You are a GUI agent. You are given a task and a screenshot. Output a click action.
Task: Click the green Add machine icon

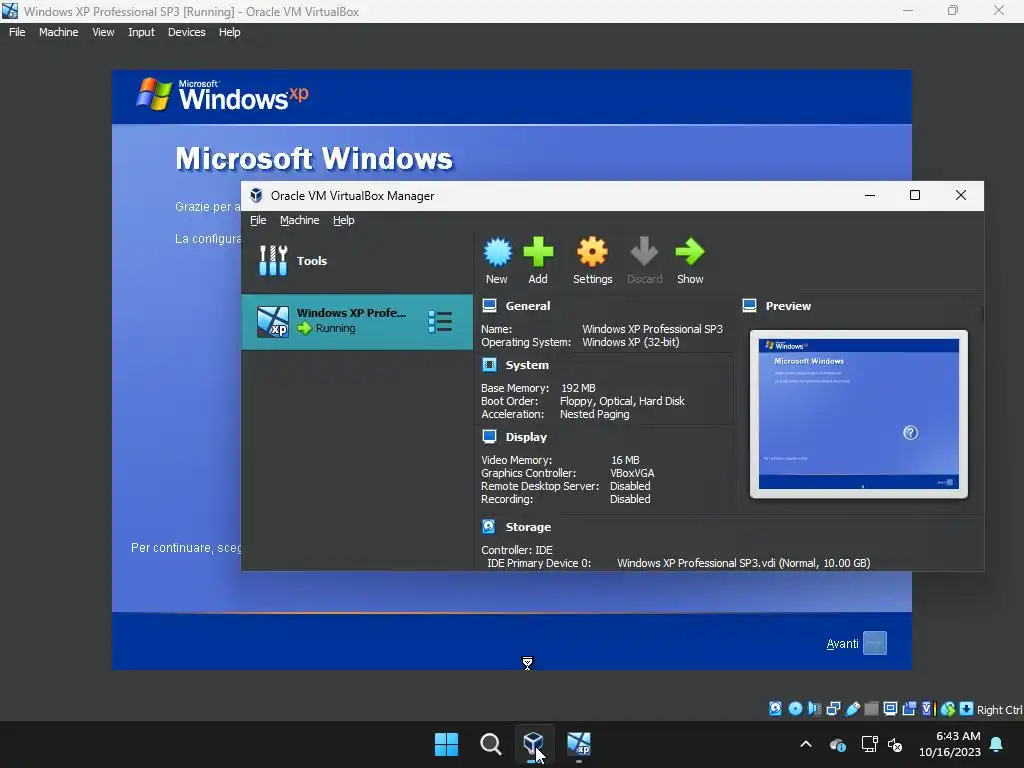click(538, 252)
